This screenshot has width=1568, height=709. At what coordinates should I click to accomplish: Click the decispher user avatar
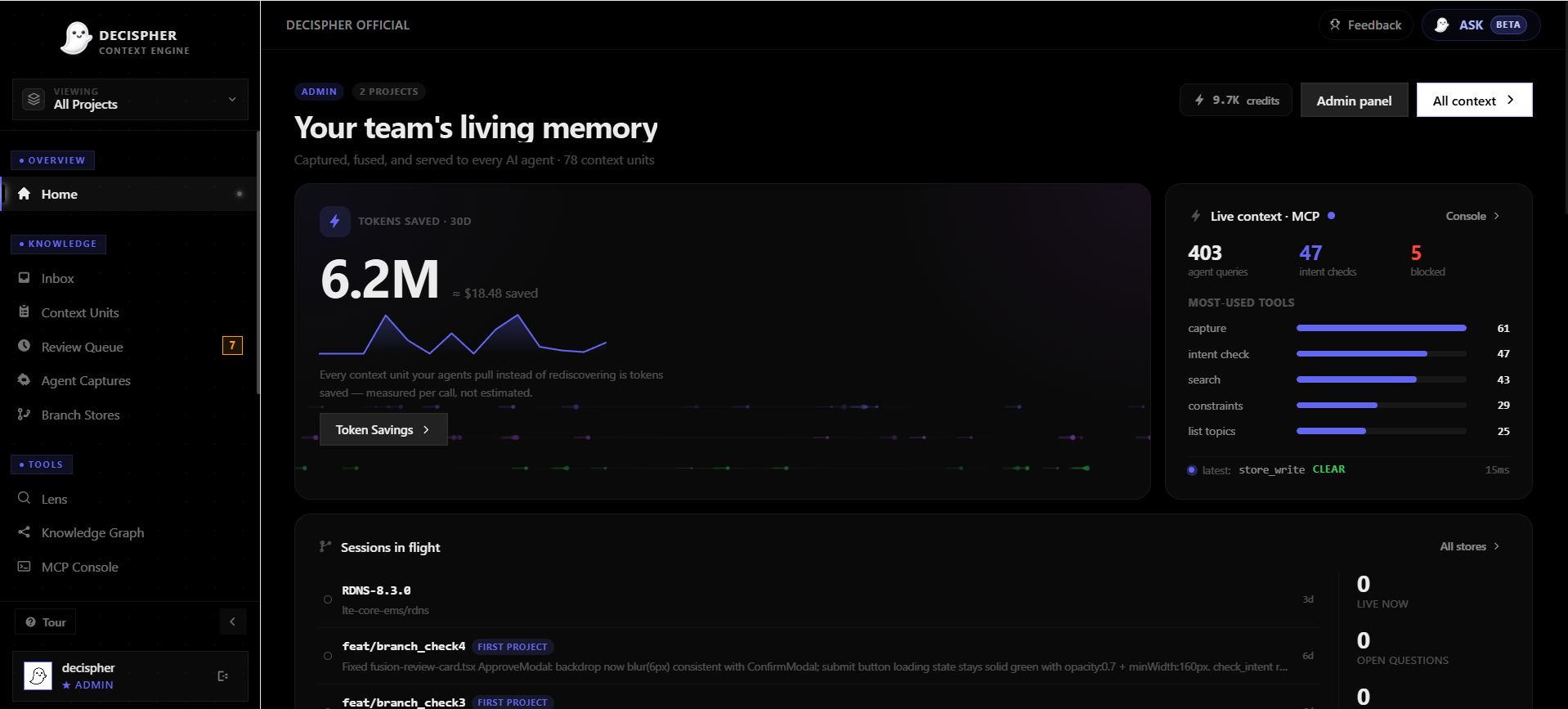(38, 675)
